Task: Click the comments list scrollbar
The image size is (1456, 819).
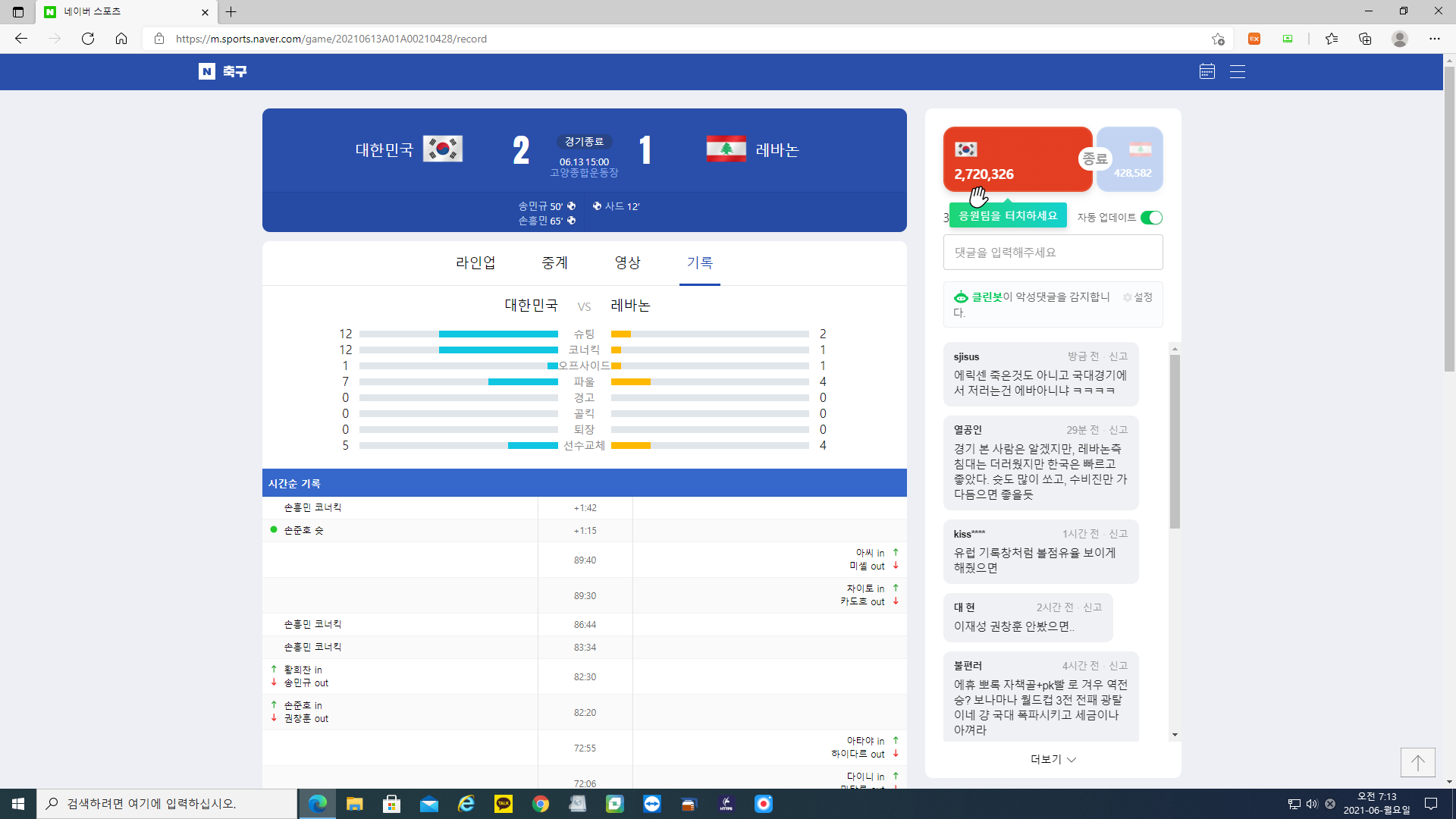Action: coord(1175,440)
